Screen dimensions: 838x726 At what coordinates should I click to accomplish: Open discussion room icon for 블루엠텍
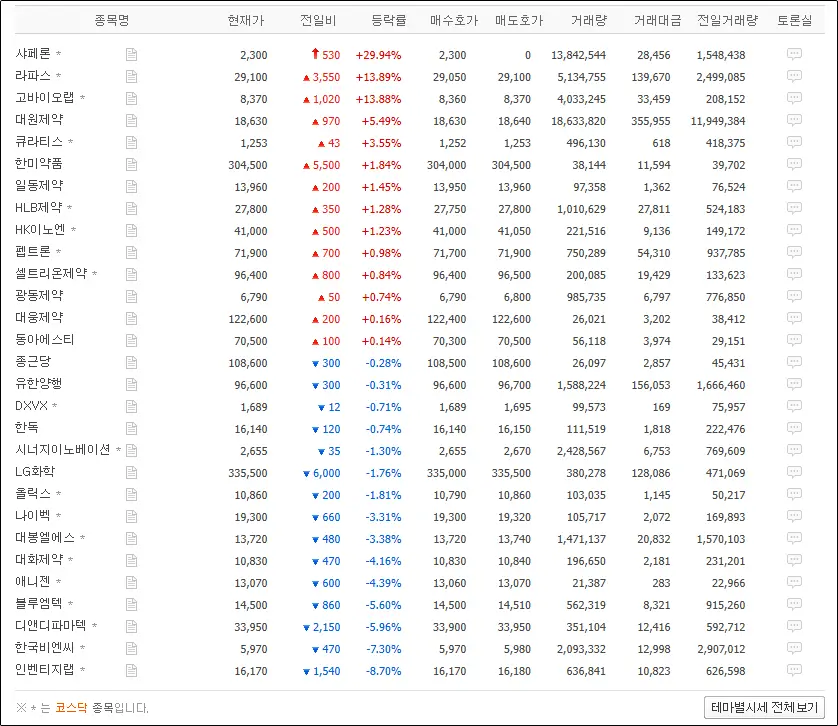tap(794, 604)
